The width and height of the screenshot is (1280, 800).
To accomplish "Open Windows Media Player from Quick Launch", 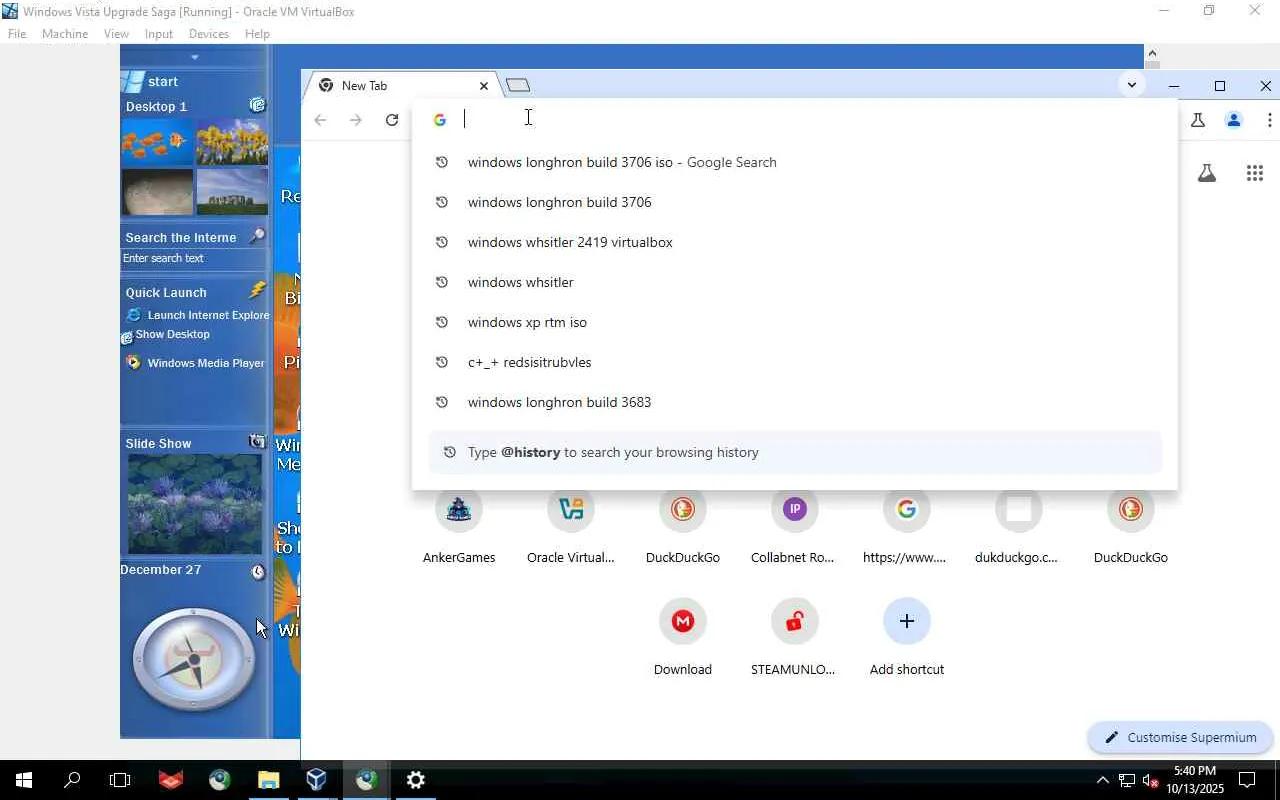I will click(x=196, y=363).
